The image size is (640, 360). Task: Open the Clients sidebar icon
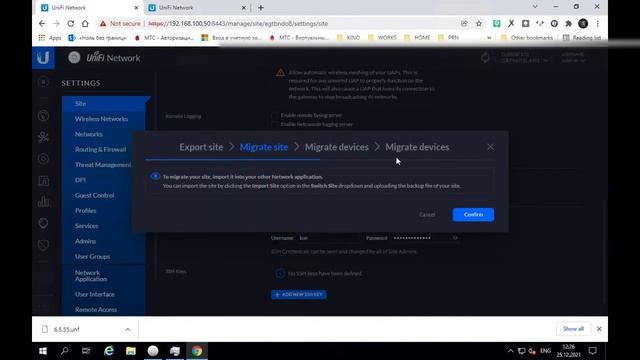coord(43,180)
